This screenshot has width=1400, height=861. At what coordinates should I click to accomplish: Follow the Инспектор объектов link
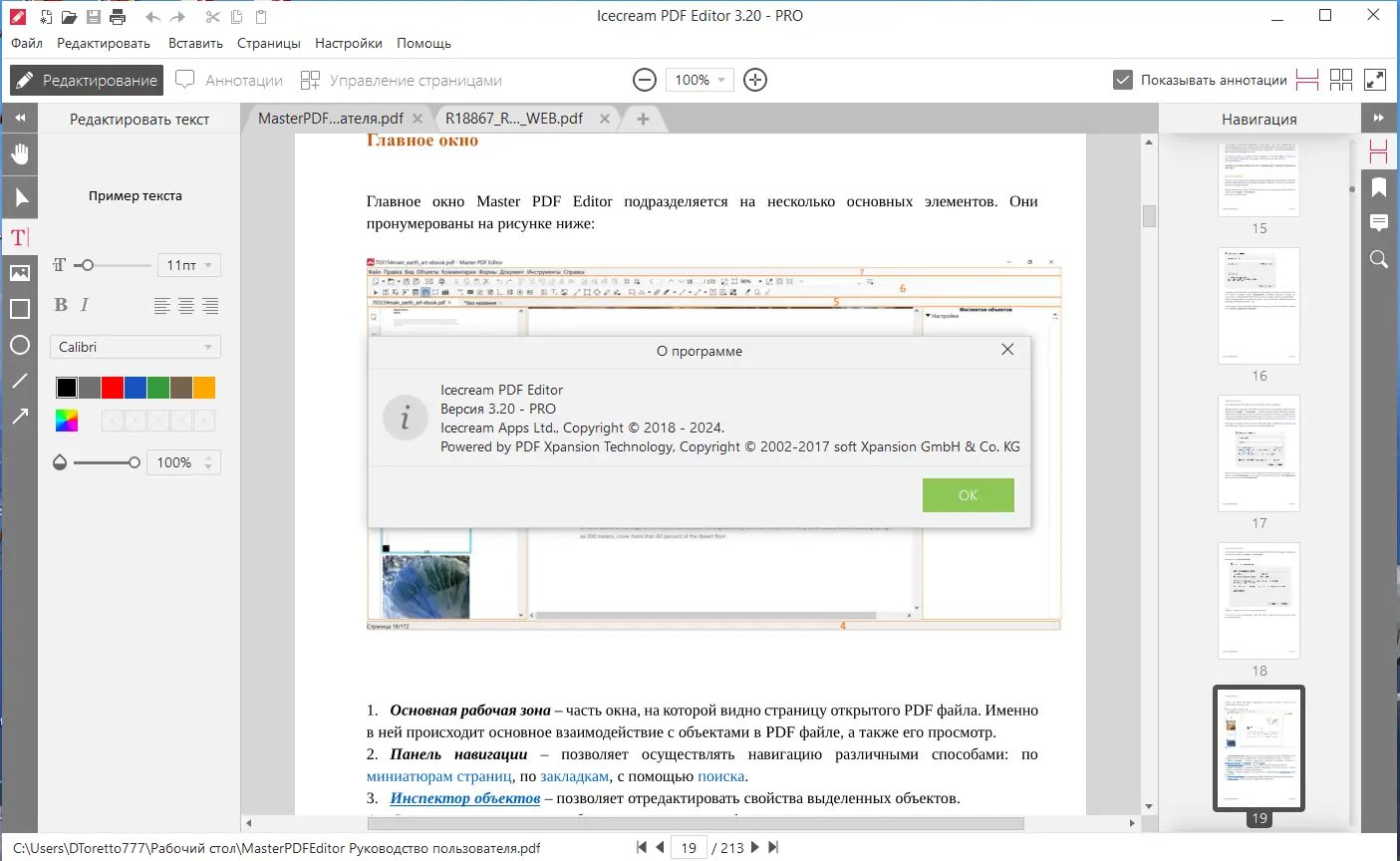coord(465,798)
